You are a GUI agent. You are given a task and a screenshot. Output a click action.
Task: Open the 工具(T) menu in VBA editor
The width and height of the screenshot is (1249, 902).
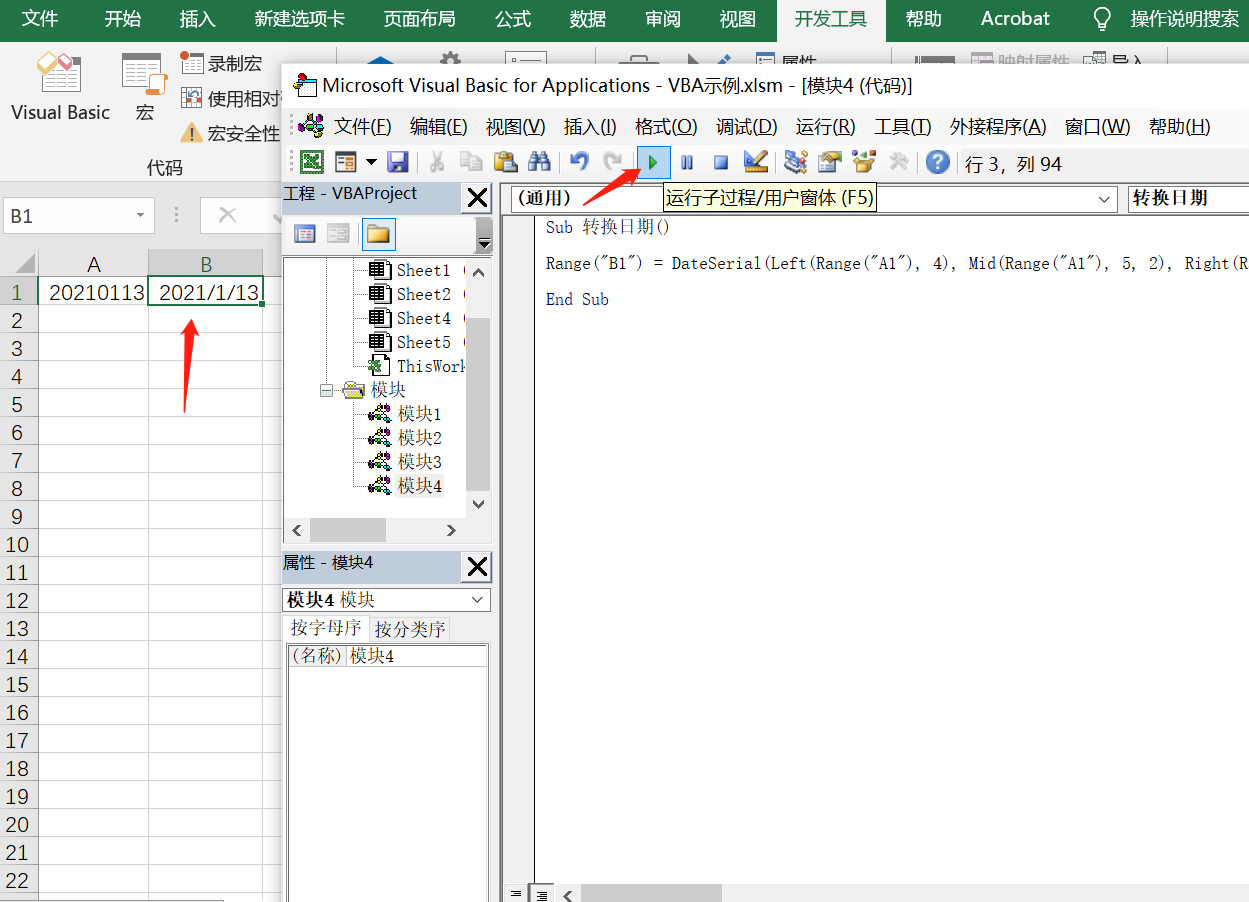[x=902, y=127]
